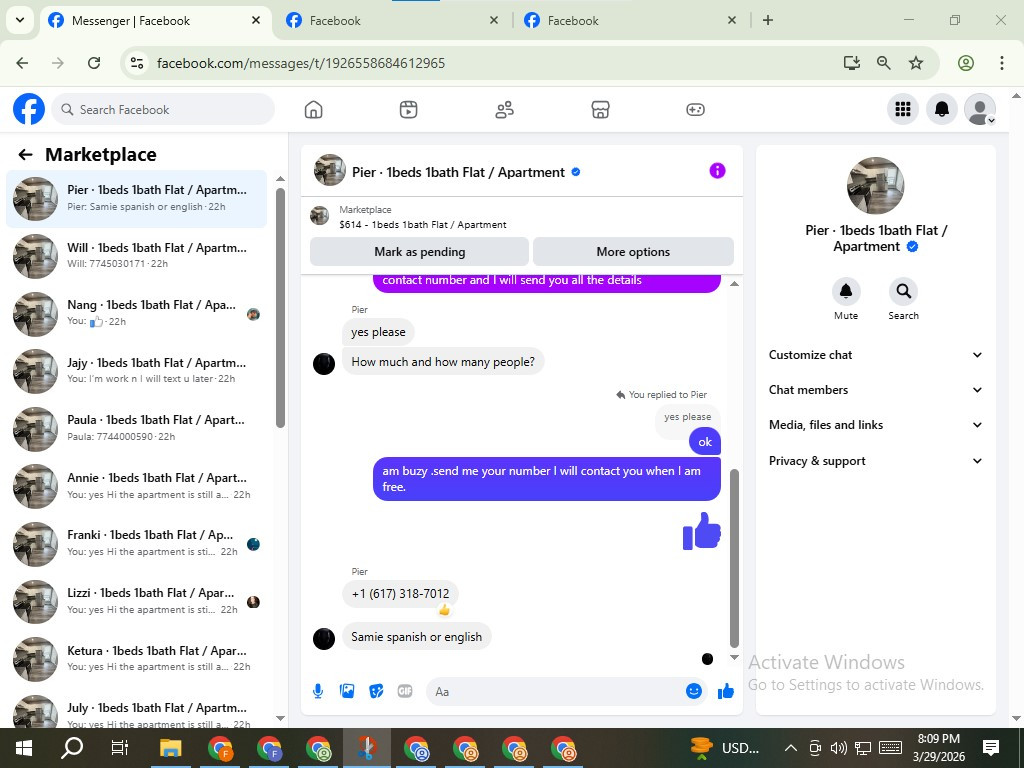The width and height of the screenshot is (1024, 768).
Task: Open the Annie conversation
Action: click(x=136, y=486)
